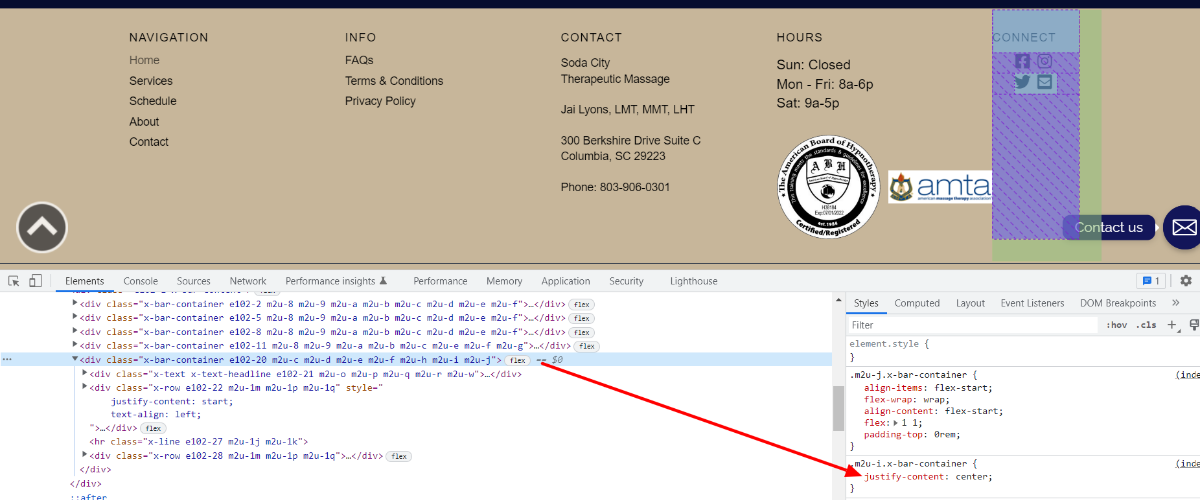The height and width of the screenshot is (500, 1200).
Task: Expand the x-text-headline e102-21 div node
Action: coord(85,374)
